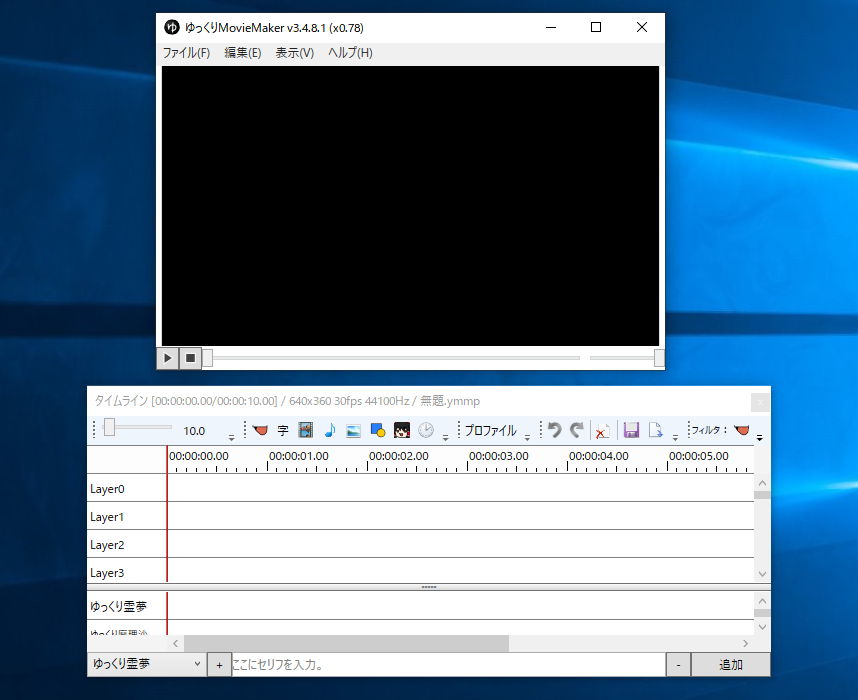Click the 追加 button
Viewport: 858px width, 700px height.
[x=731, y=665]
